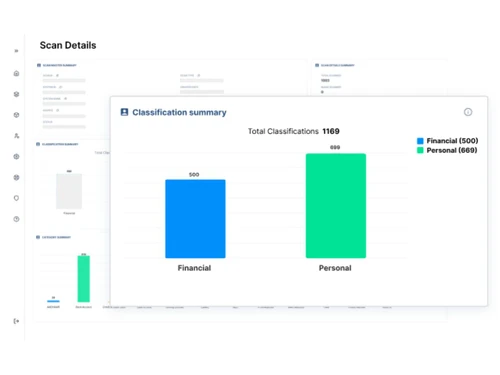
Task: Click the 'Classification summary' heading
Action: [179, 112]
